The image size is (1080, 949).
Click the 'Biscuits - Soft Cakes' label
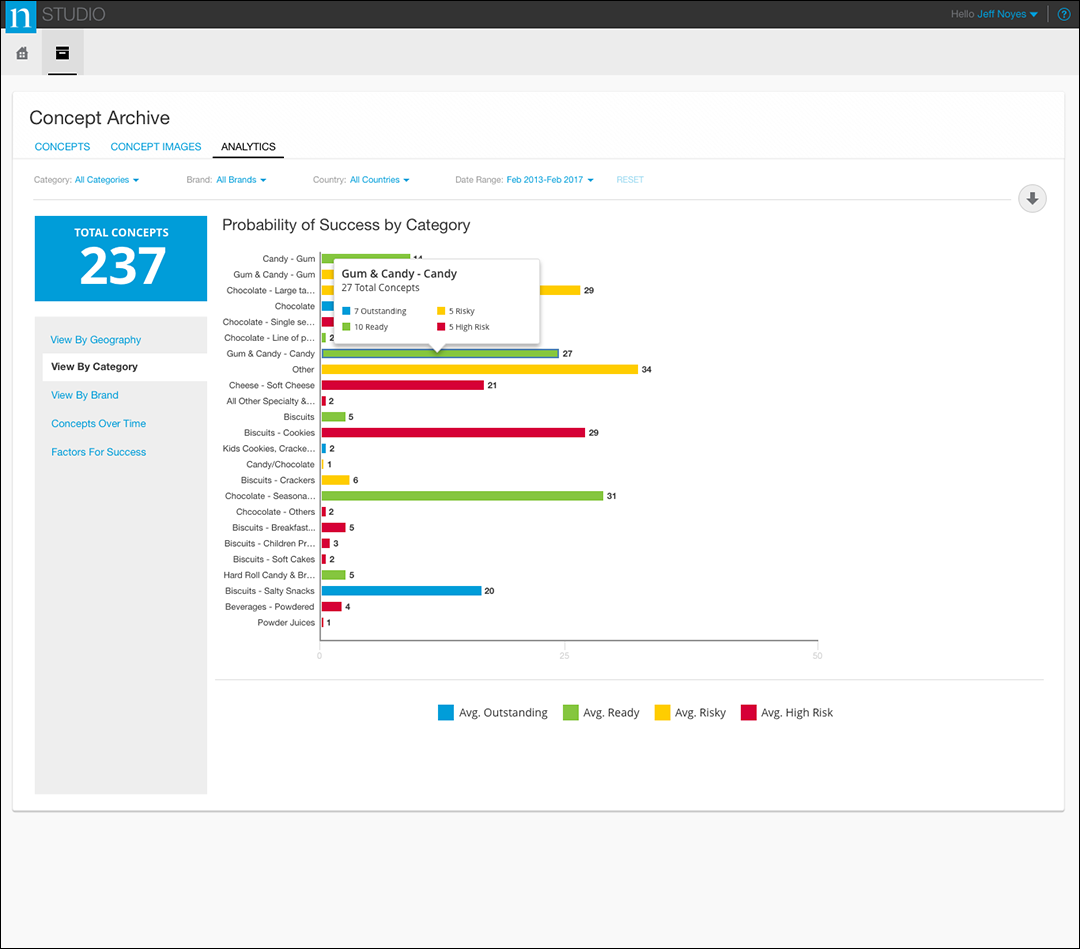(273, 559)
